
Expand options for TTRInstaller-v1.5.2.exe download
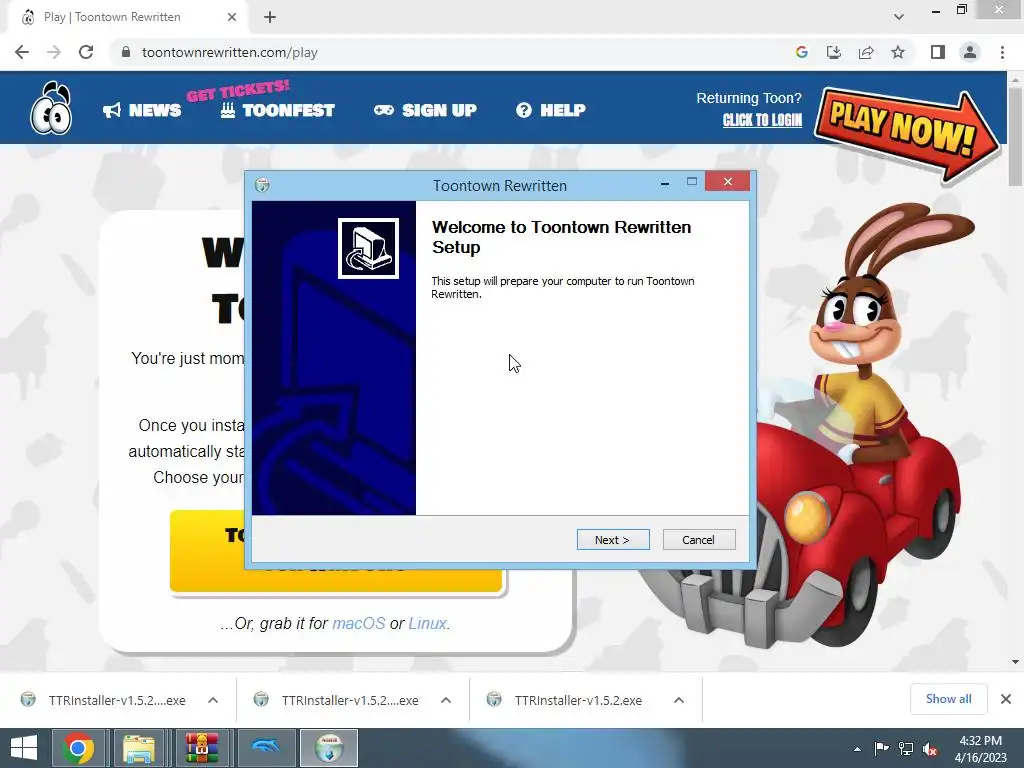[x=679, y=700]
